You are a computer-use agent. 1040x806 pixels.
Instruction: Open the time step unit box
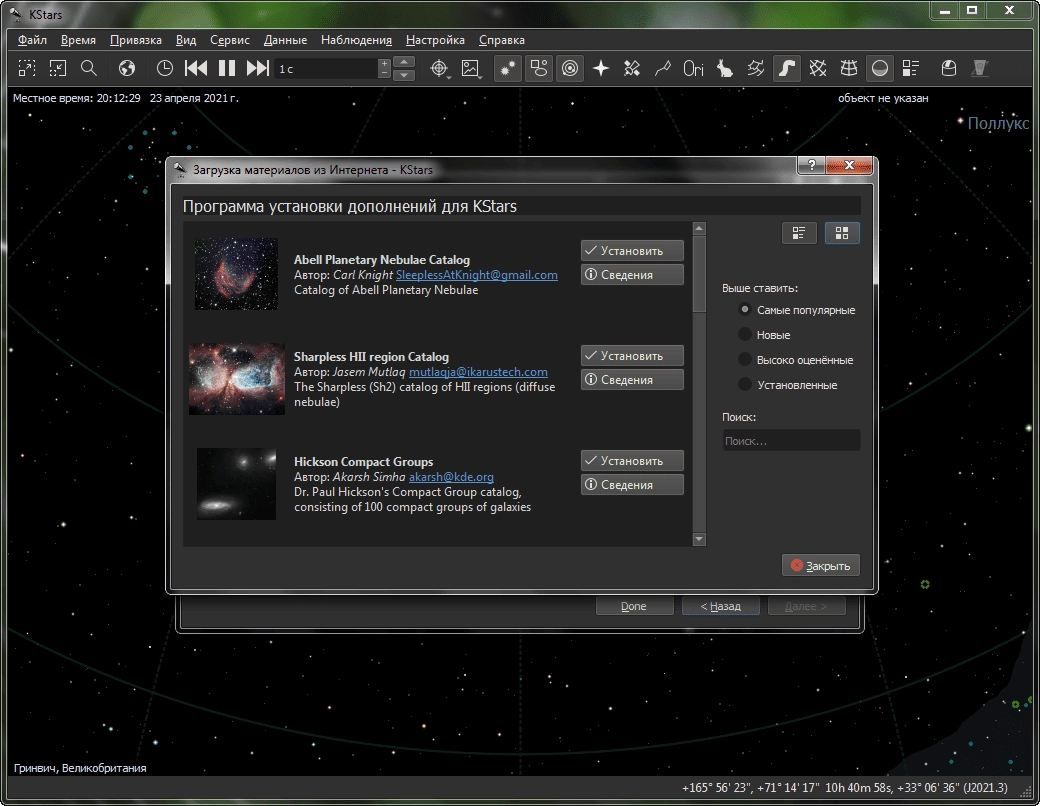pos(326,68)
